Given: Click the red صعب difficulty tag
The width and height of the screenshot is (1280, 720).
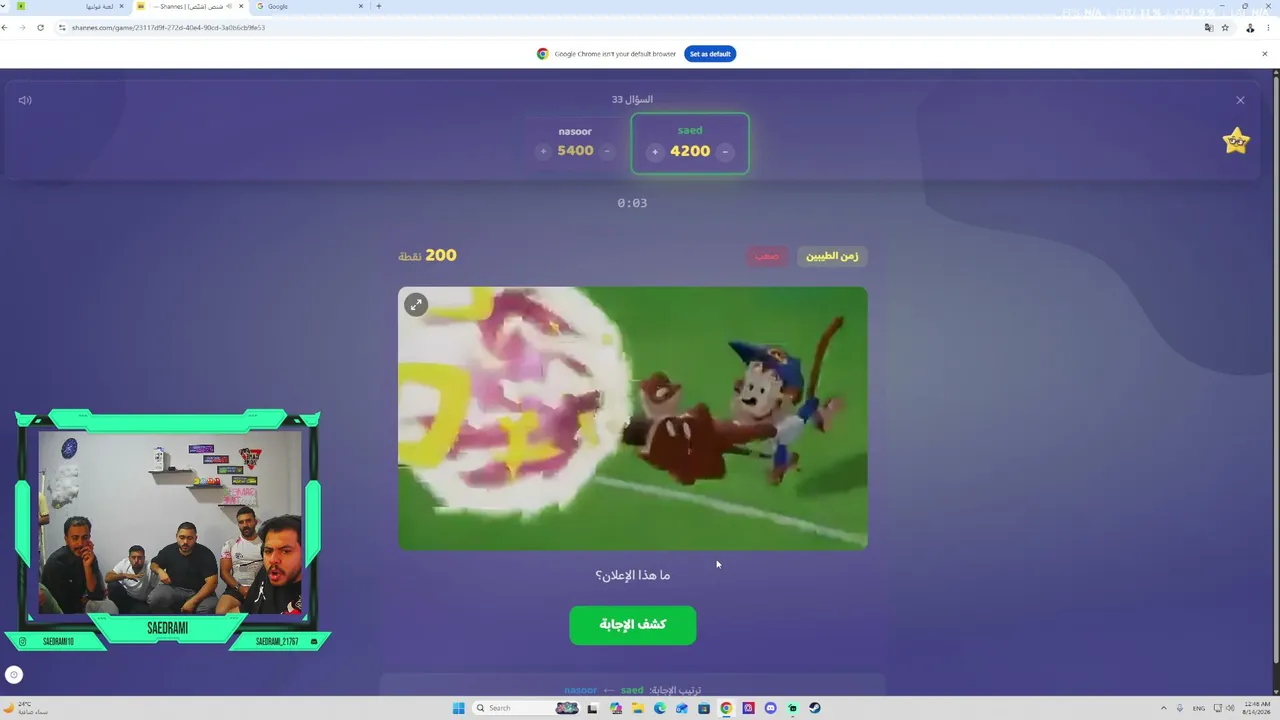Looking at the screenshot, I should [767, 256].
